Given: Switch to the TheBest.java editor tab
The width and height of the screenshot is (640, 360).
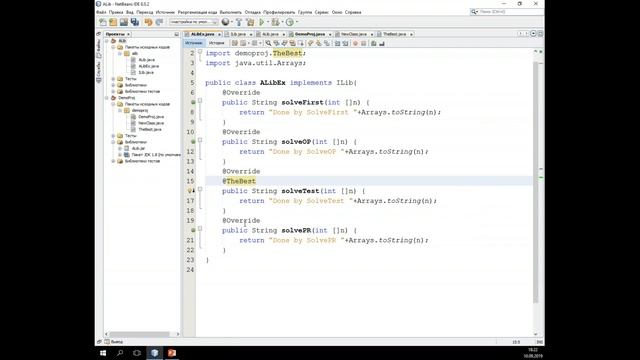Looking at the screenshot, I should coord(394,34).
